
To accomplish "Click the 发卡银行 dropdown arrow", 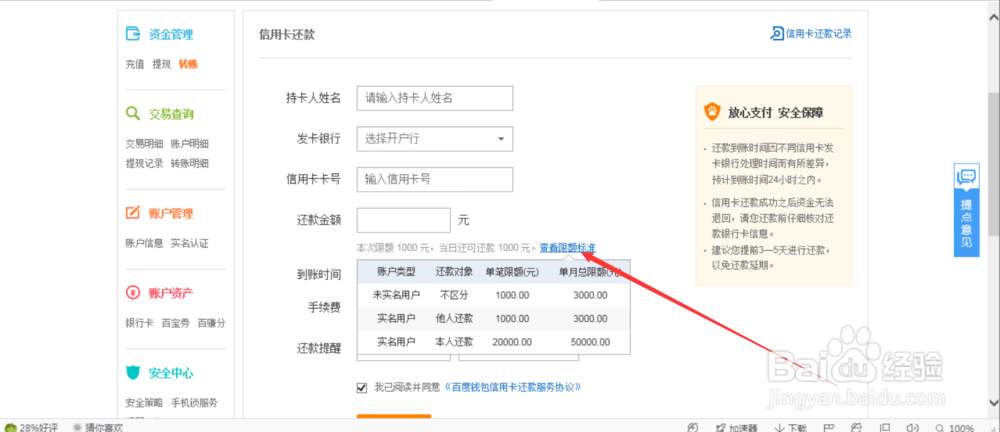I will [501, 138].
